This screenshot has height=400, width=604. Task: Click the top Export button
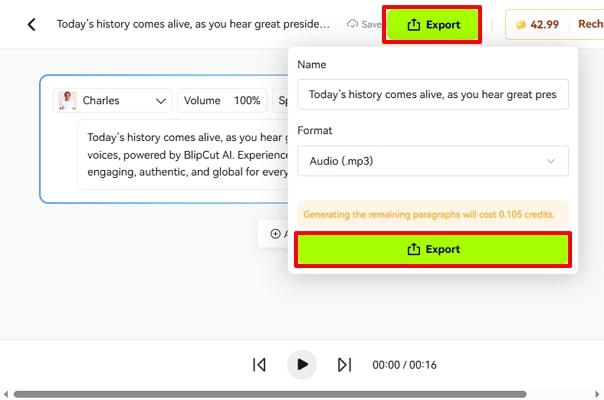(432, 25)
